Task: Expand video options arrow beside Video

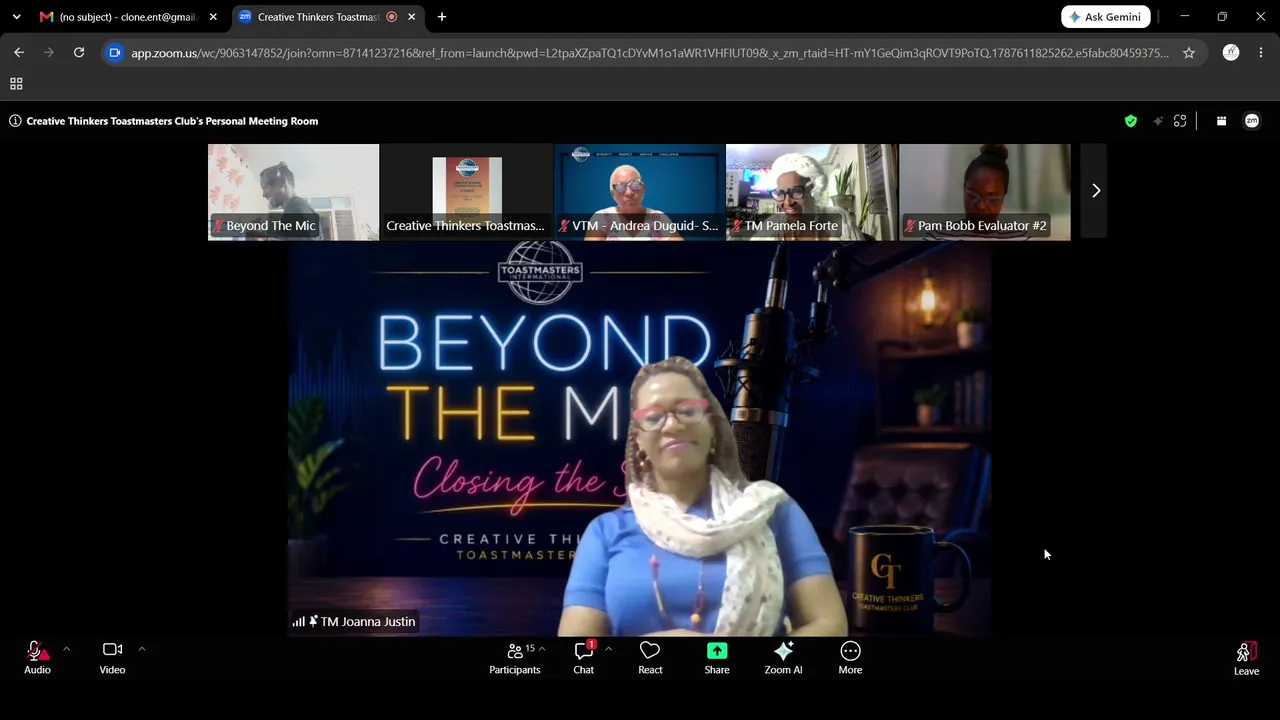Action: pyautogui.click(x=141, y=649)
